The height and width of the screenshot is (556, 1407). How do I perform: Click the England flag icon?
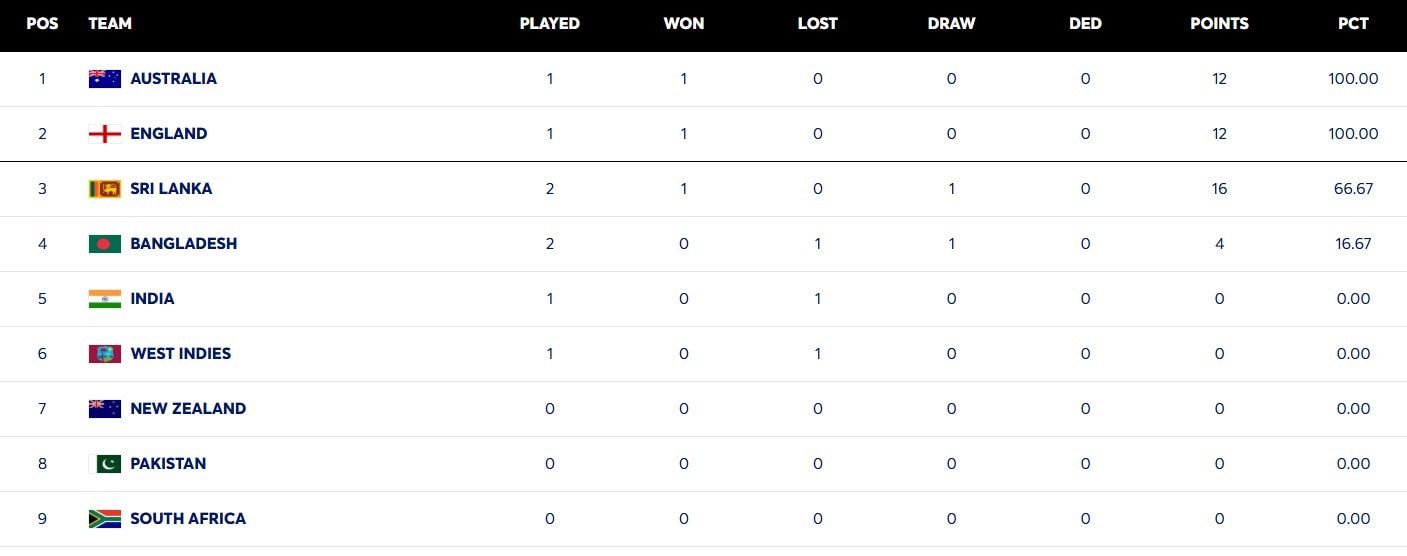click(x=105, y=134)
